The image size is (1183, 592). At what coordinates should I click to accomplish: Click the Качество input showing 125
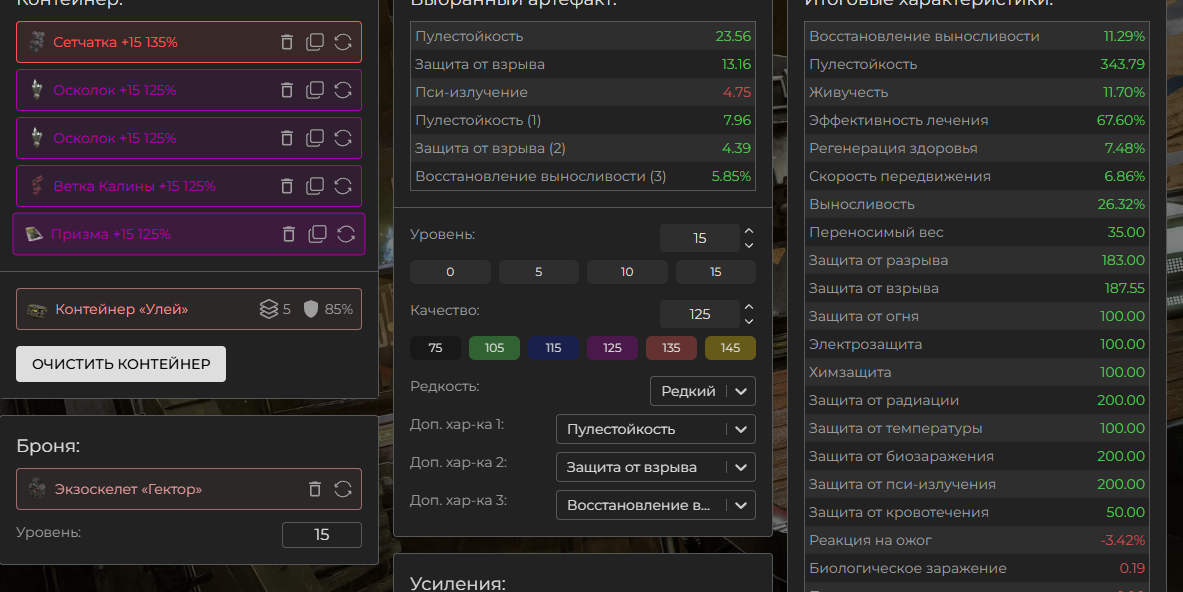[699, 314]
